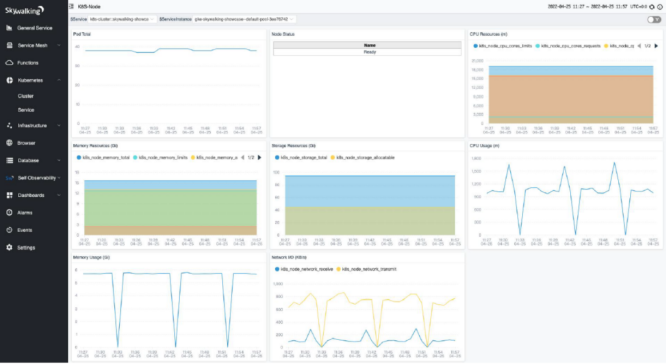
Task: Click the CPU Usage (m) panel title
Action: (x=485, y=146)
